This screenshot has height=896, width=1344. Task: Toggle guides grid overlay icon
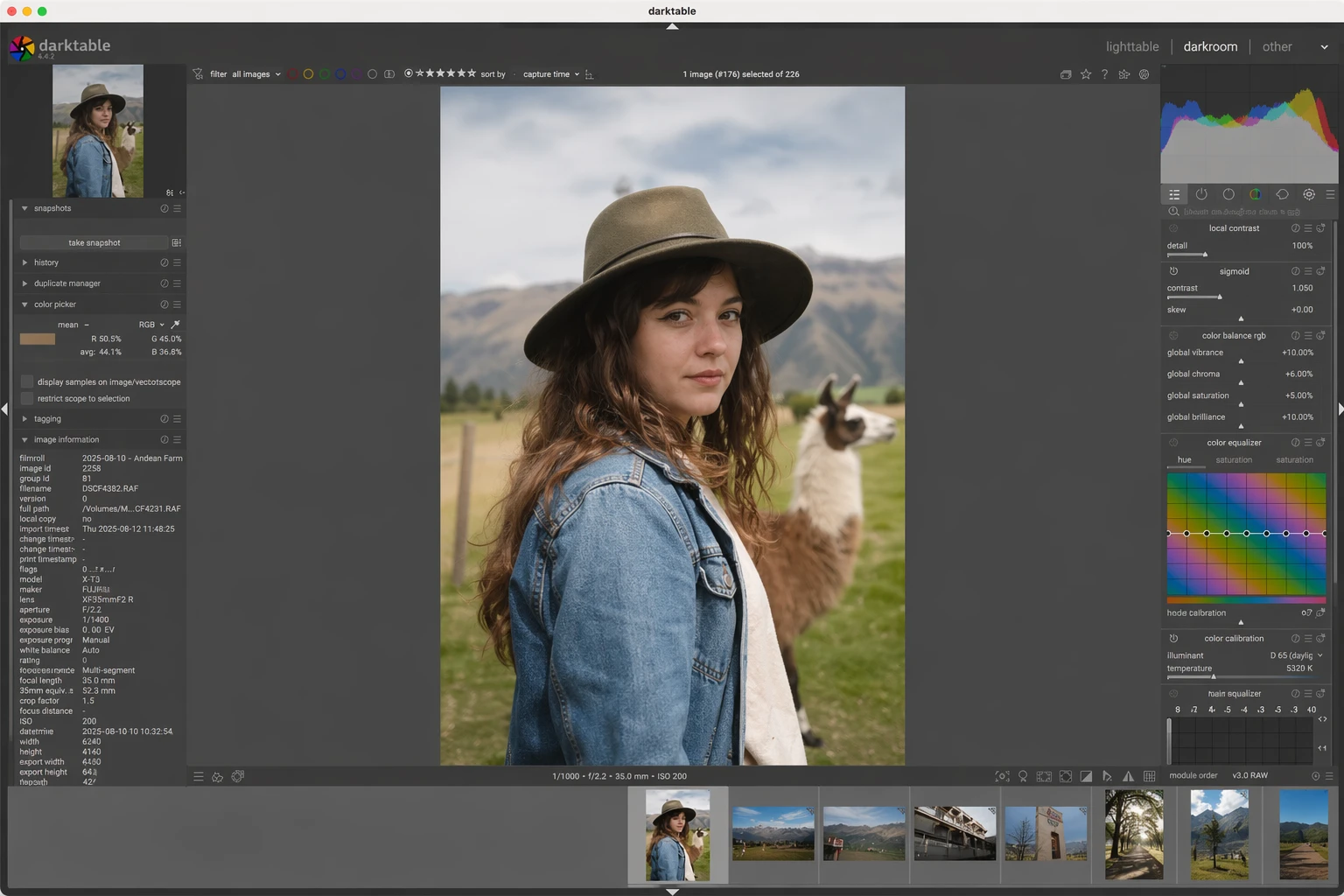point(1150,776)
